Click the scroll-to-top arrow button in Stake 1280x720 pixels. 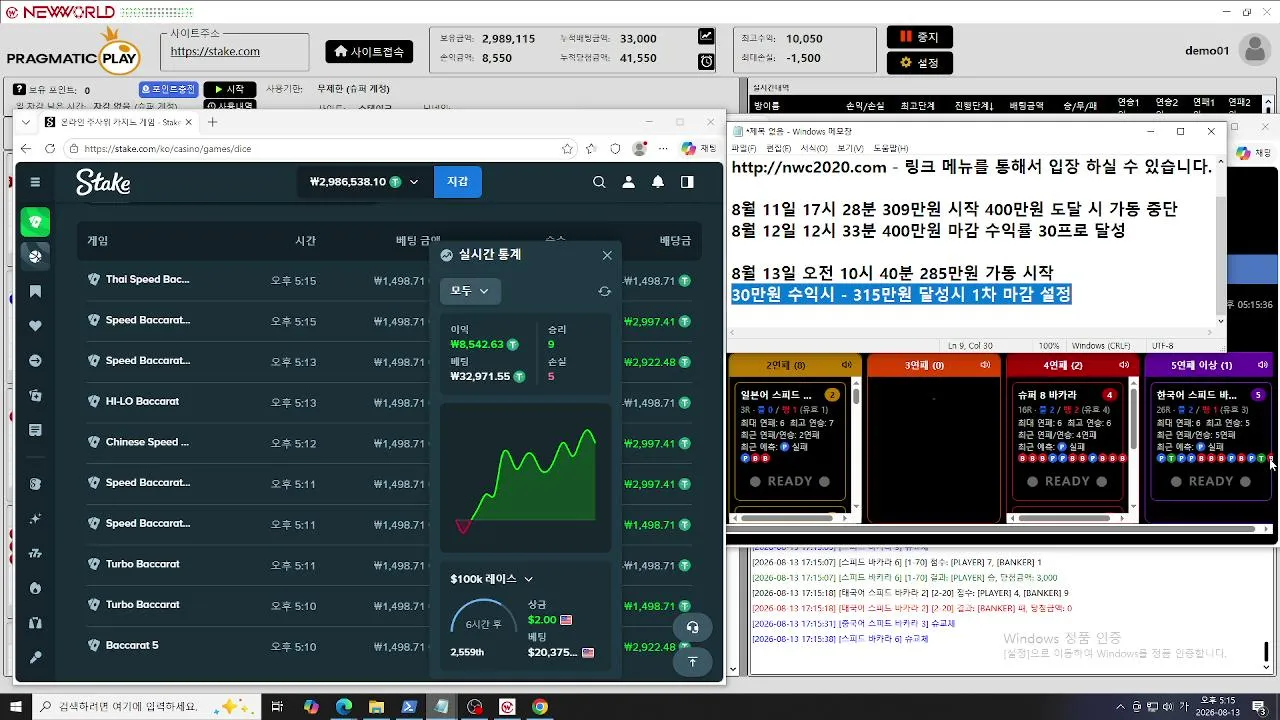pos(692,662)
